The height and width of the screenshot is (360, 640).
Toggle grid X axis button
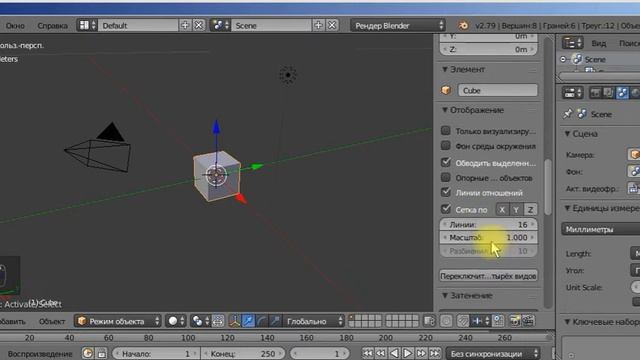(x=502, y=210)
